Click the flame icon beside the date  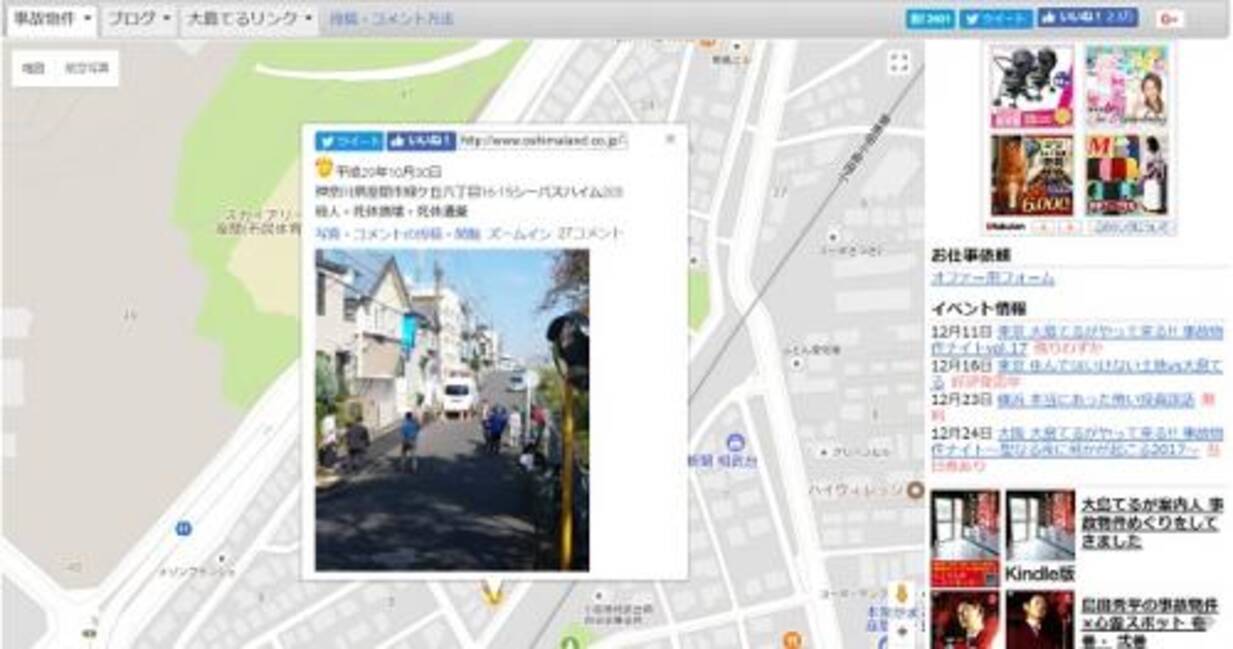coord(324,167)
